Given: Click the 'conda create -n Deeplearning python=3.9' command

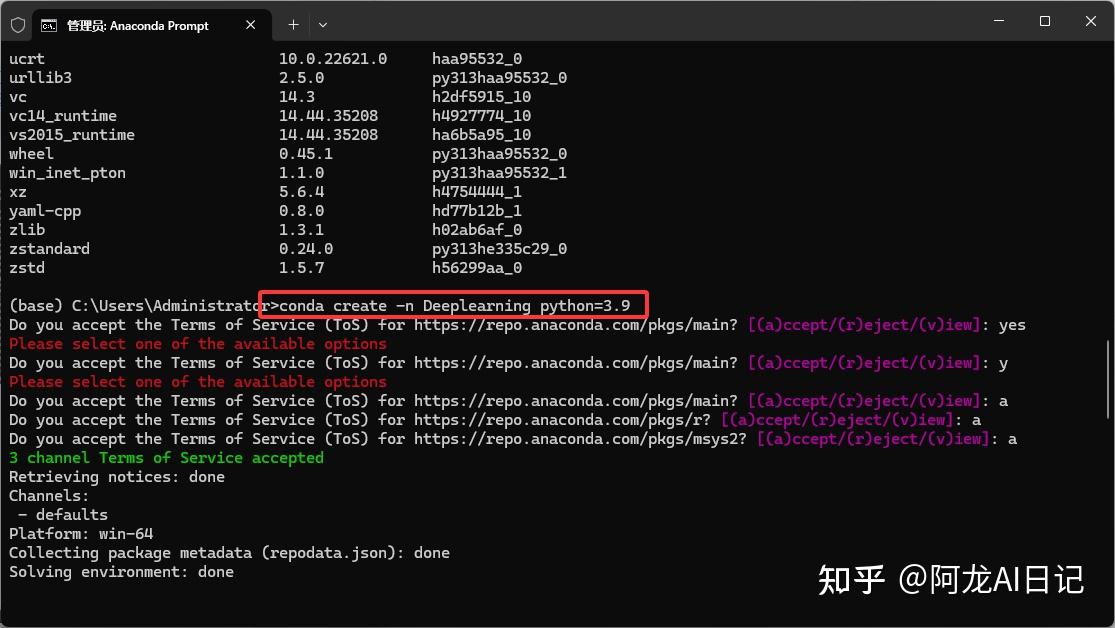Looking at the screenshot, I should coord(455,306).
